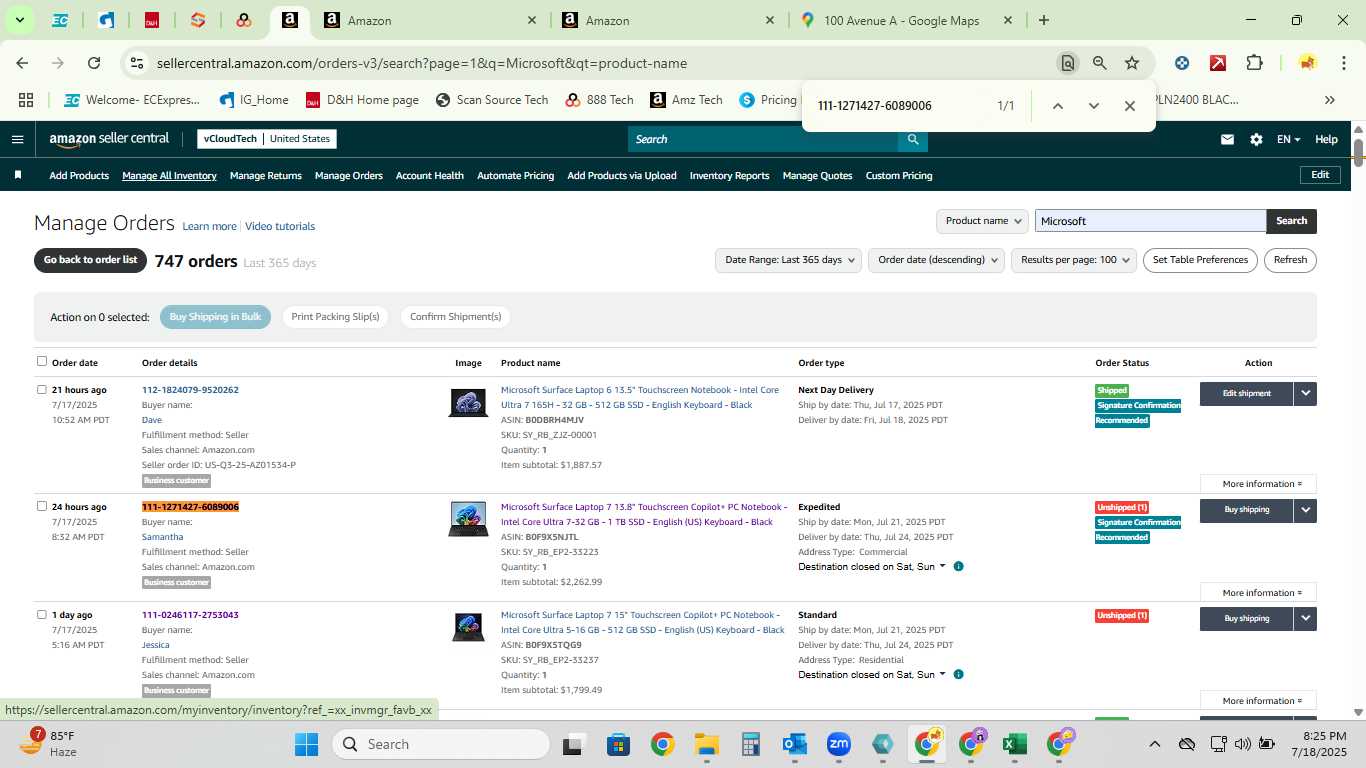Click the Microsoft product name search field

pyautogui.click(x=1150, y=221)
